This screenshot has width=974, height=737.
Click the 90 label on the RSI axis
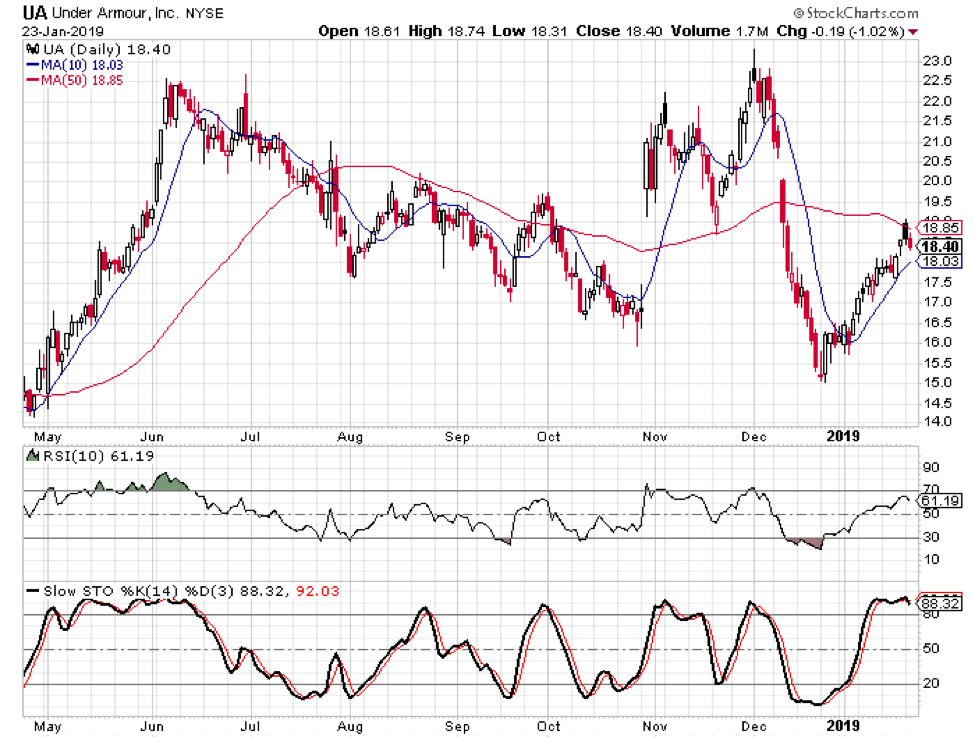[x=931, y=467]
